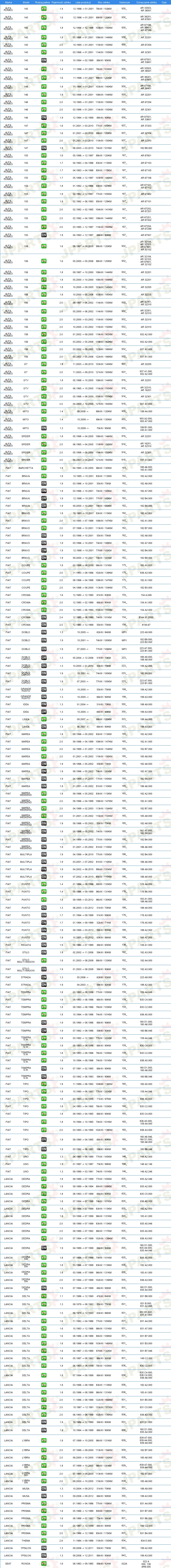Click the Oznaczenie silnika column header
Viewport: 171px width, 1568px height.
tap(147, 2)
